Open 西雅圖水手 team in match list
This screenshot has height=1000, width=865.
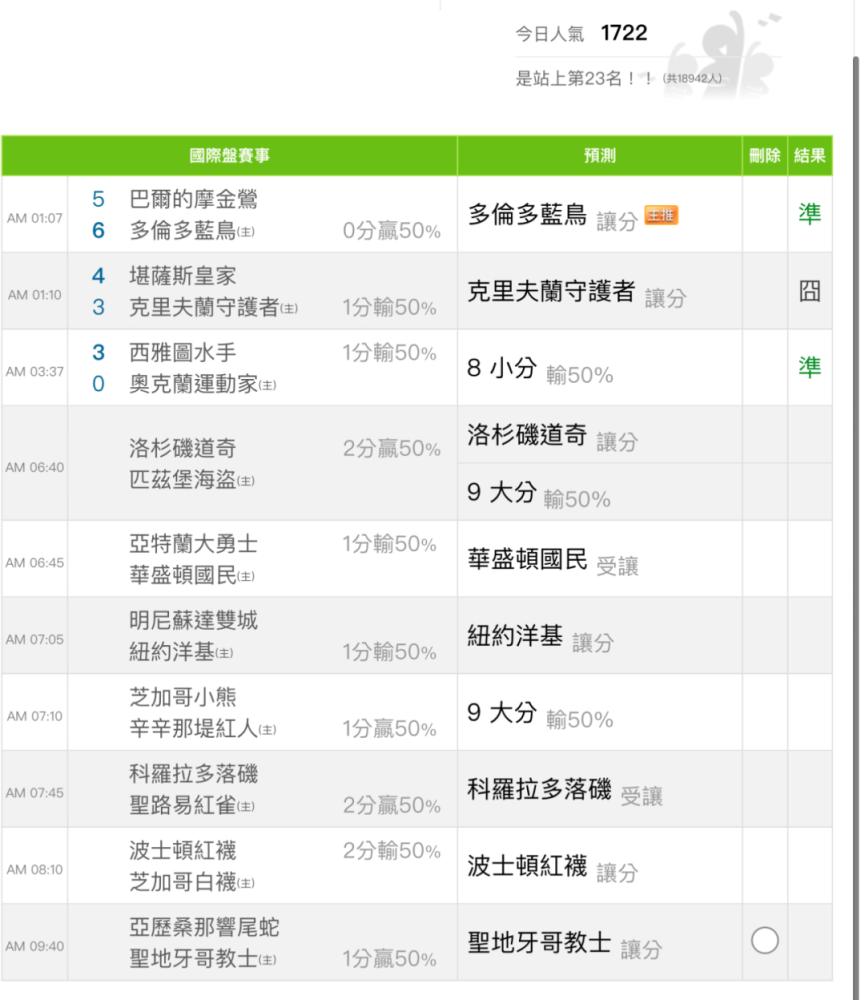(x=182, y=352)
